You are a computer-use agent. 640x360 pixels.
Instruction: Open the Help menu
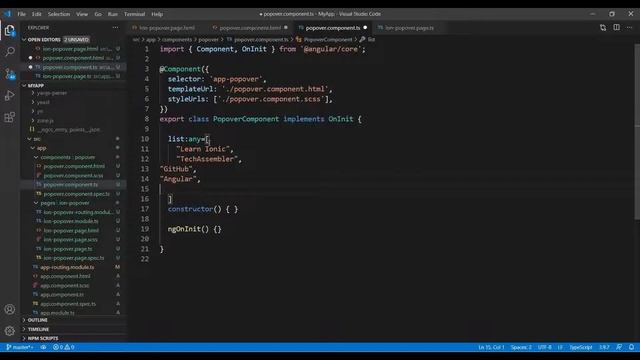point(157,14)
